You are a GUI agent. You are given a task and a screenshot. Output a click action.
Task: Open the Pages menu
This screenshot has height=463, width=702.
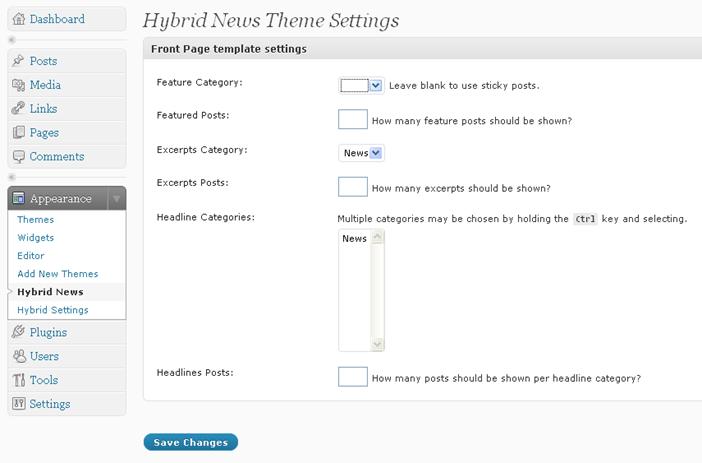point(67,133)
